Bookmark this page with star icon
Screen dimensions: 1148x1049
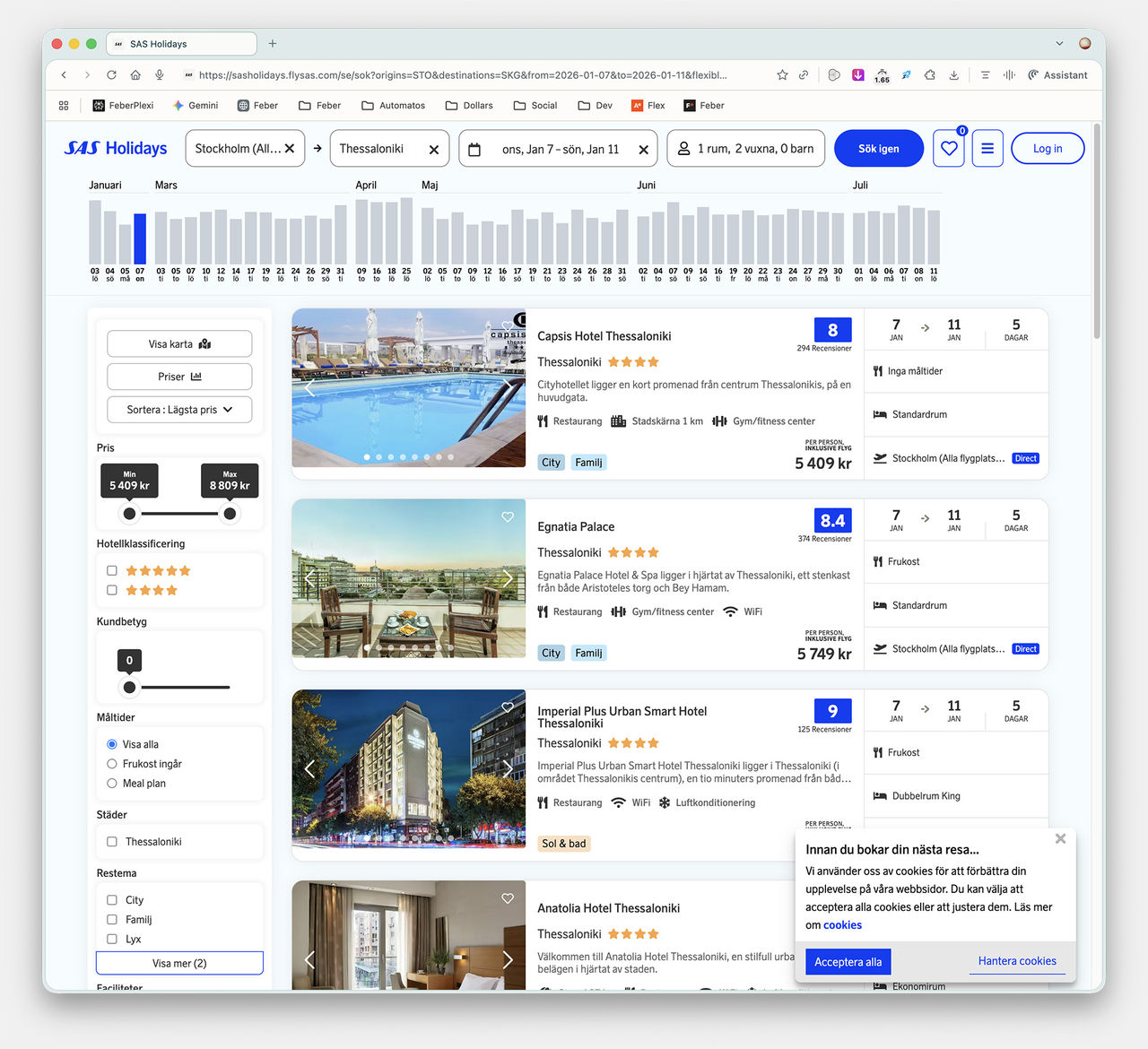782,75
